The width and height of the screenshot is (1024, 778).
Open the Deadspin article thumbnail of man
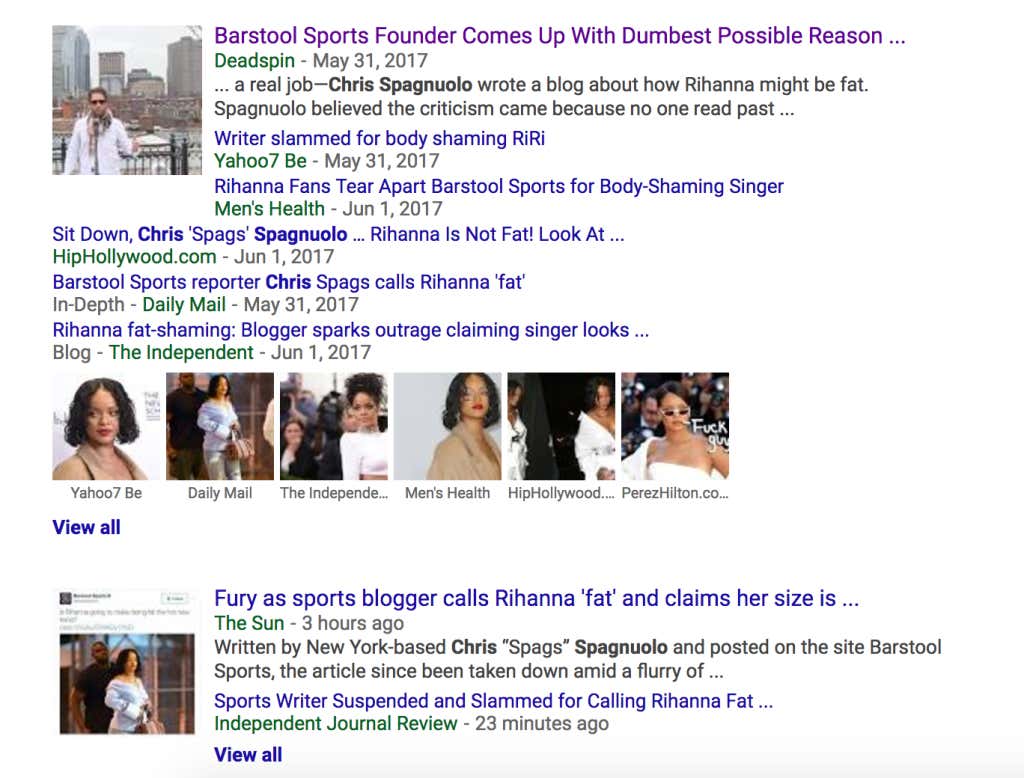tap(127, 100)
